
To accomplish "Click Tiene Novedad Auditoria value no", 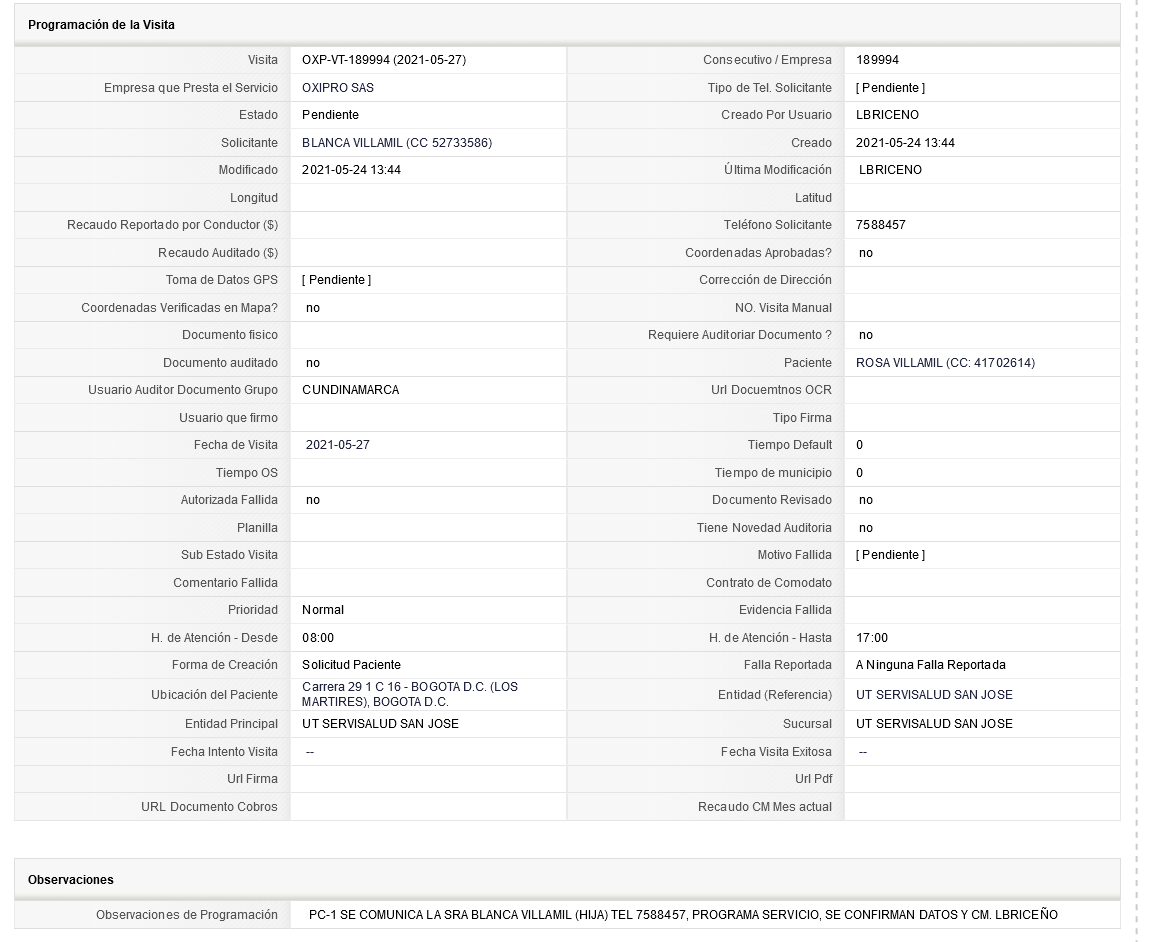I will [866, 528].
